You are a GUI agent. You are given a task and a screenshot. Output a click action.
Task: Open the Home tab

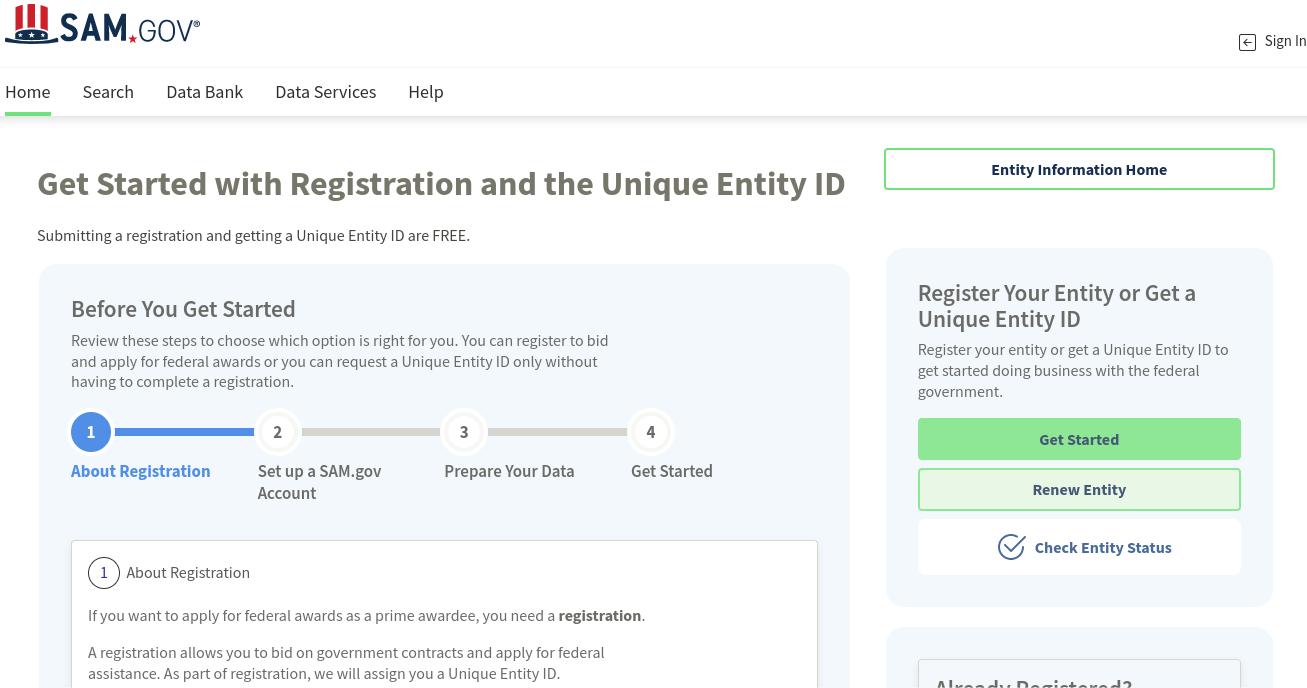(x=28, y=92)
